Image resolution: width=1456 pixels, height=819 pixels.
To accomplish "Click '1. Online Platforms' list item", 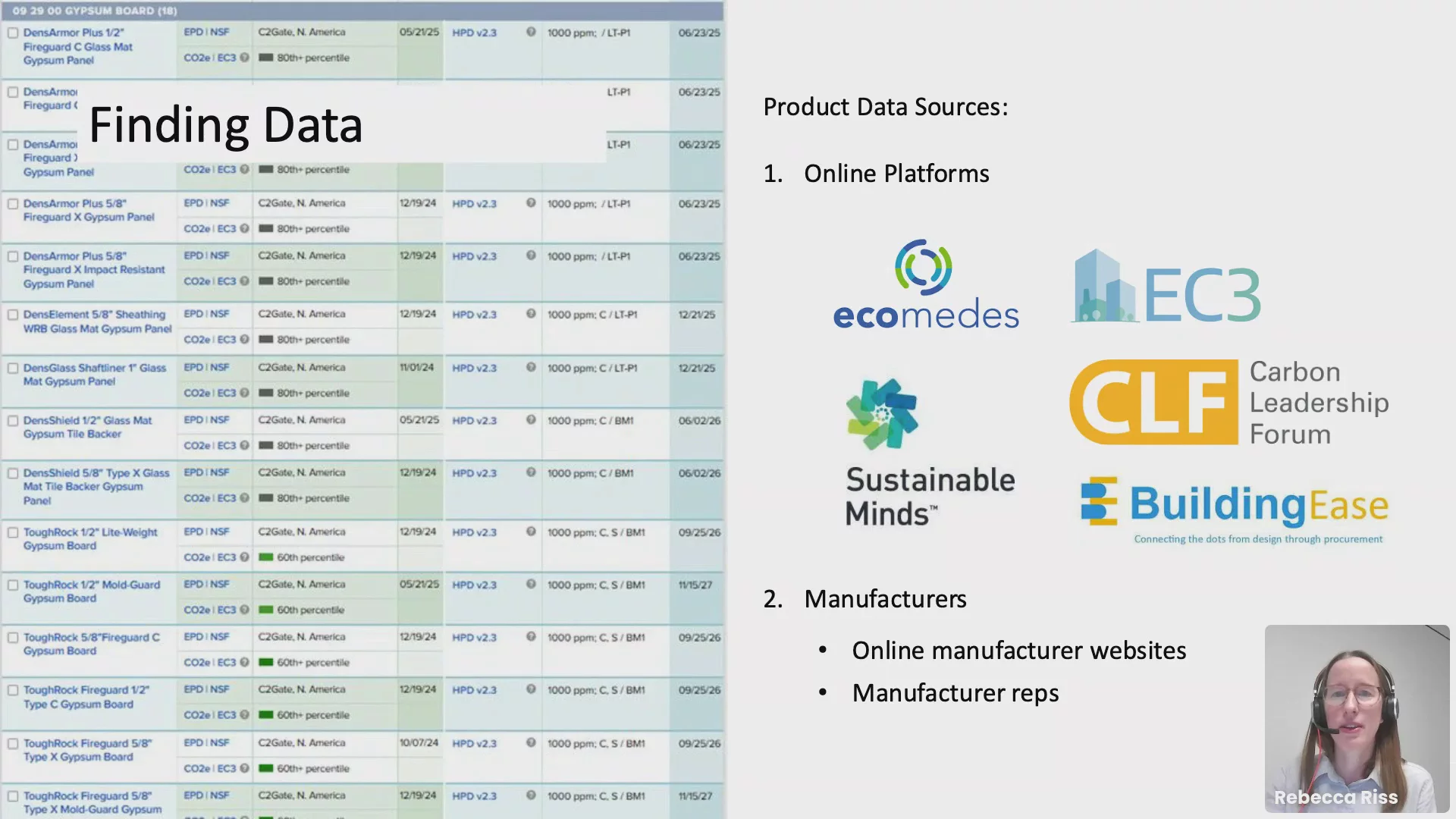I will (876, 174).
